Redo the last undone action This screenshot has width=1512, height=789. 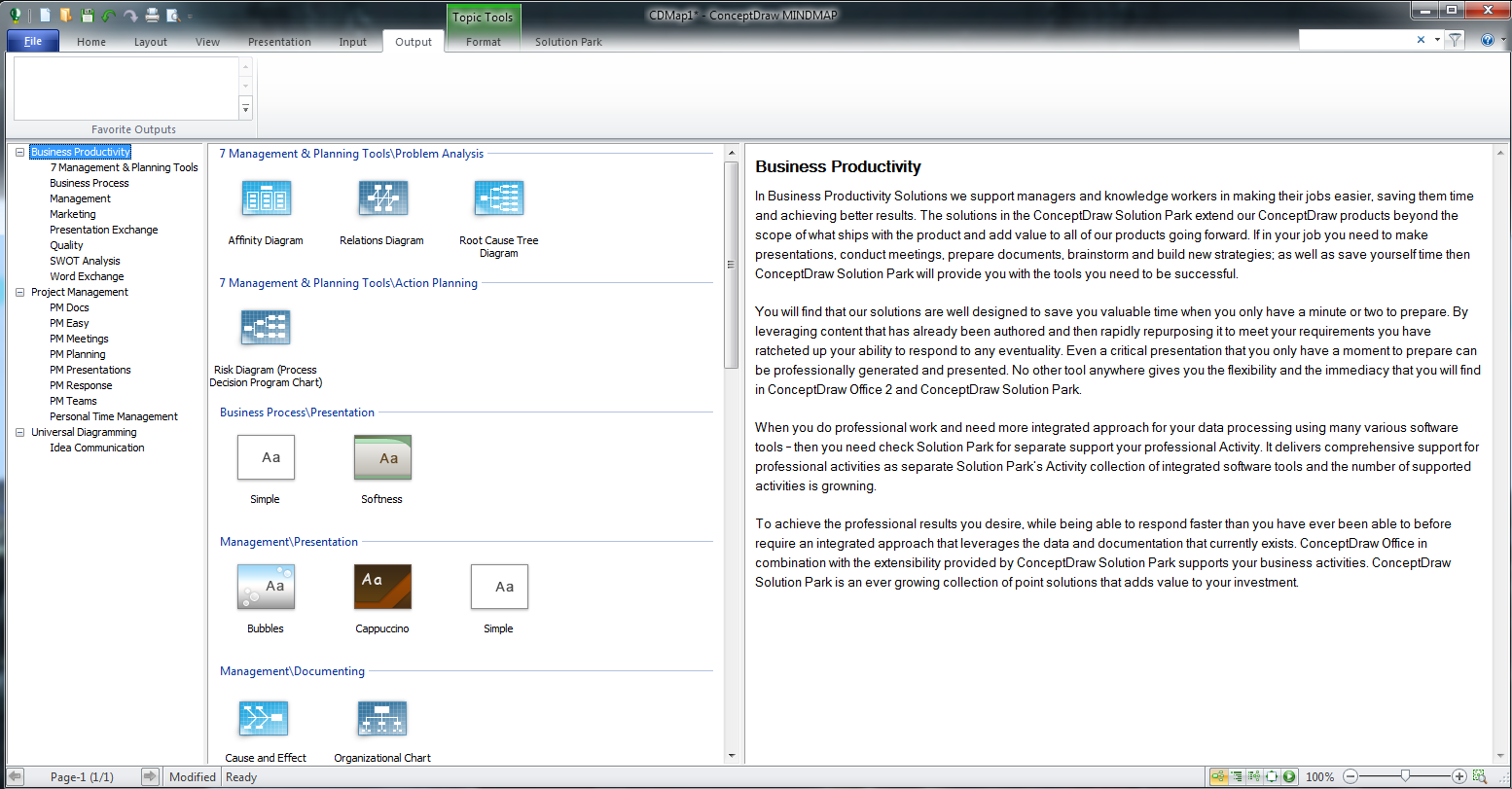tap(130, 16)
